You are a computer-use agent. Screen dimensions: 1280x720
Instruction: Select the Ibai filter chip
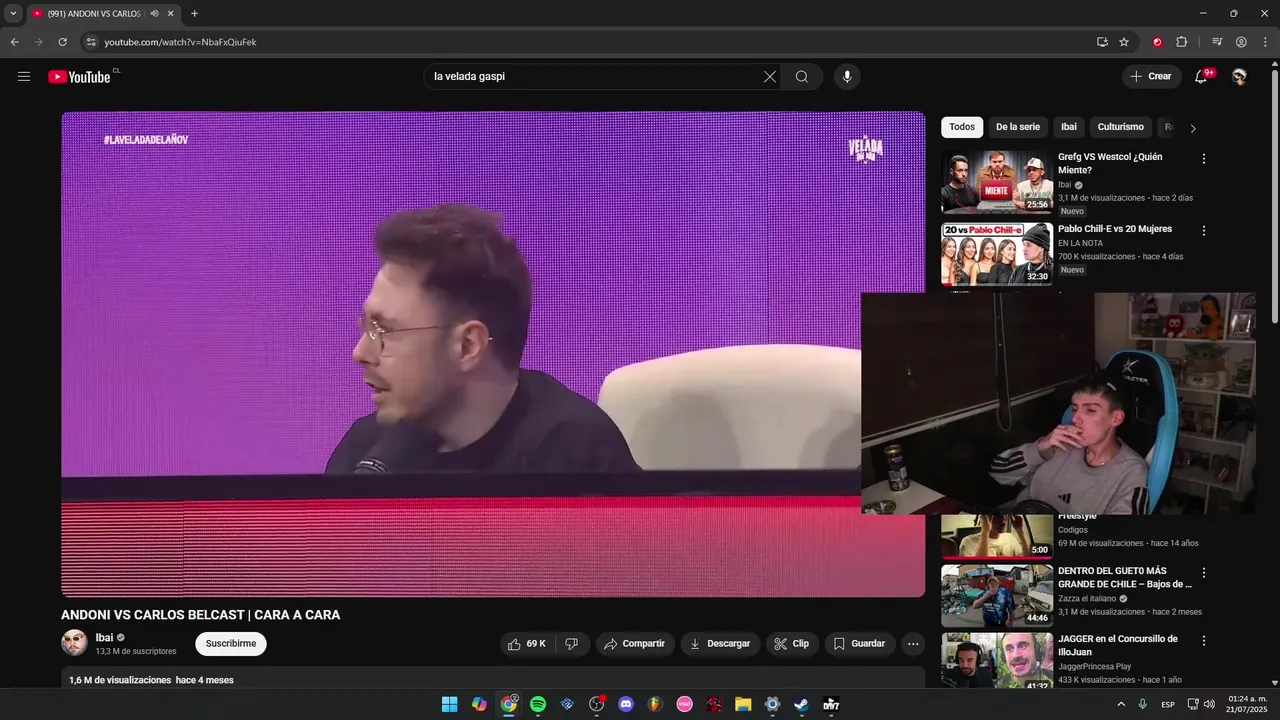(1069, 127)
